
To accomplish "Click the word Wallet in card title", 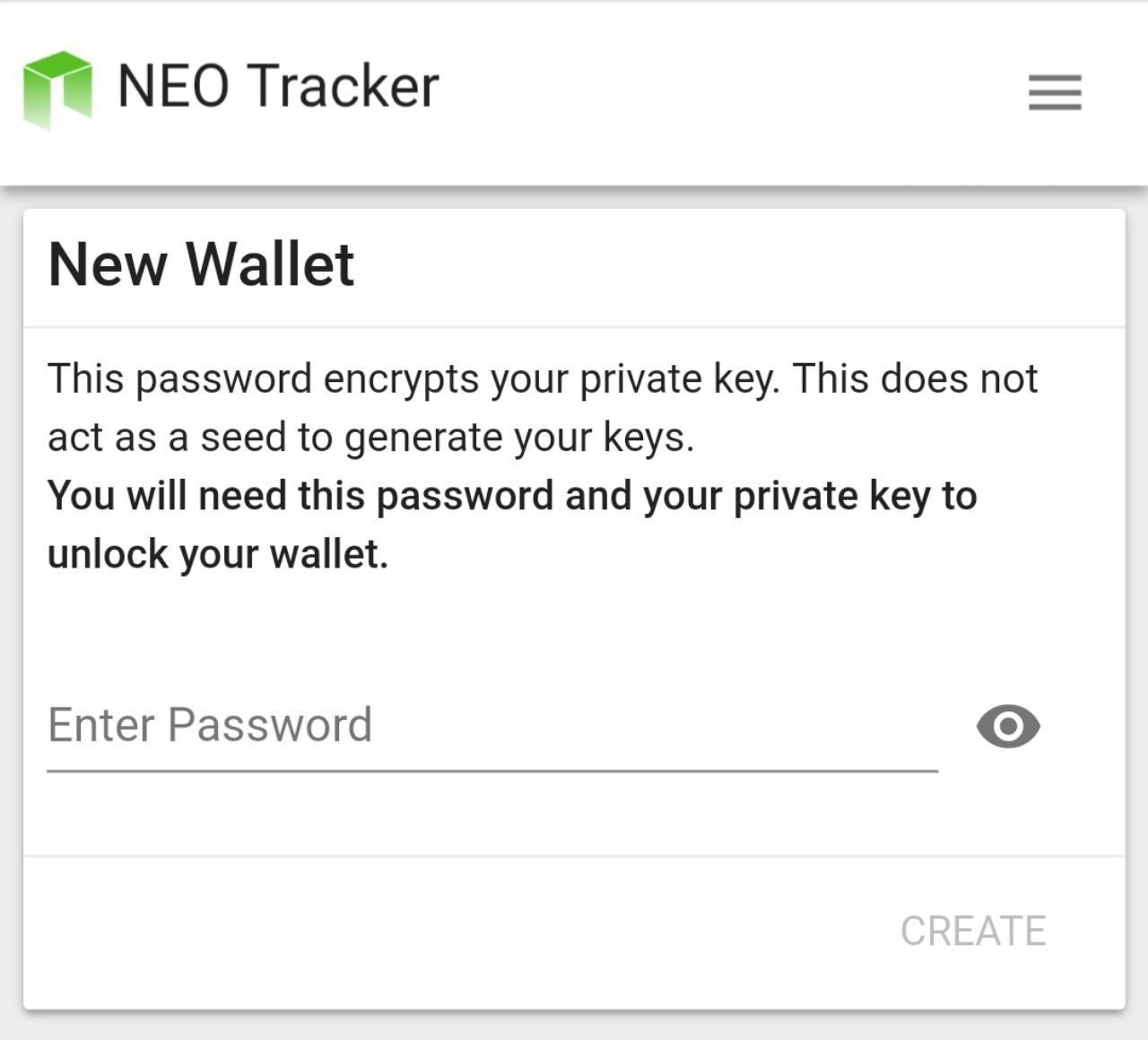I will coord(270,264).
